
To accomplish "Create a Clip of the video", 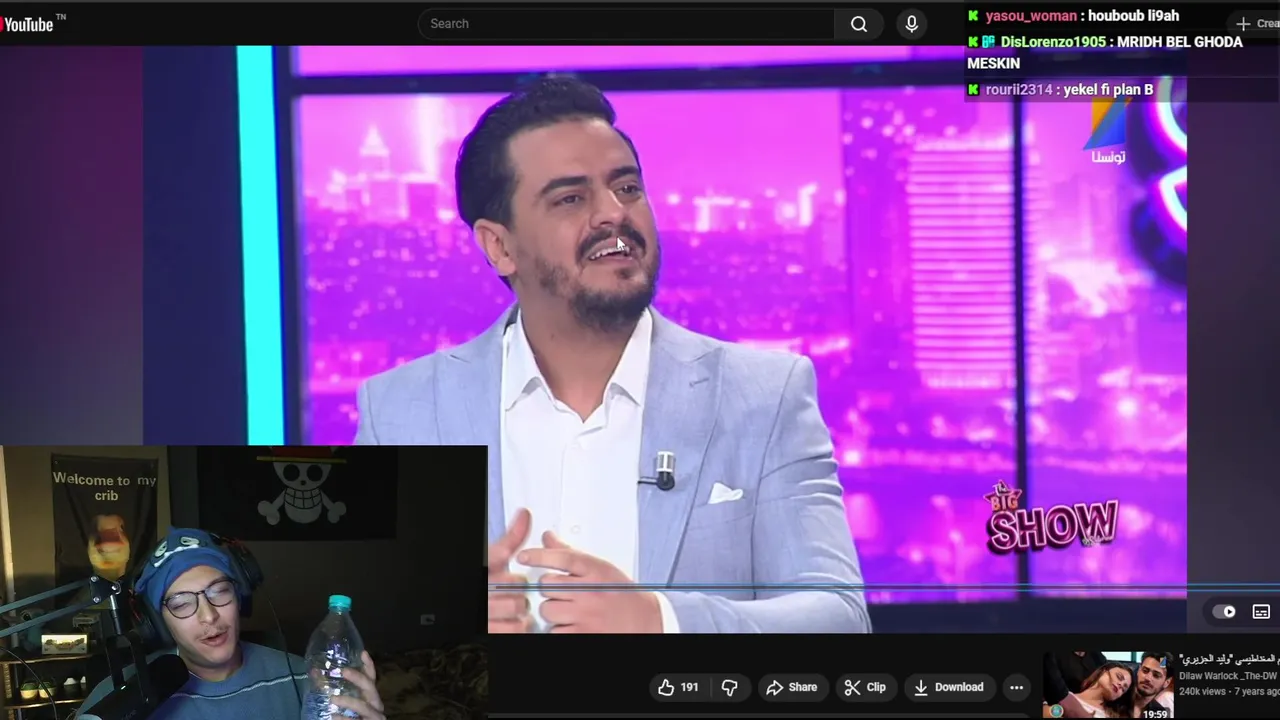I will tap(865, 687).
